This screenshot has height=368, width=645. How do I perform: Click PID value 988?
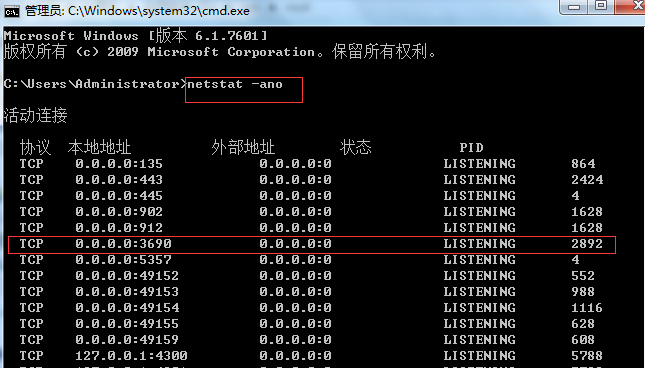583,292
